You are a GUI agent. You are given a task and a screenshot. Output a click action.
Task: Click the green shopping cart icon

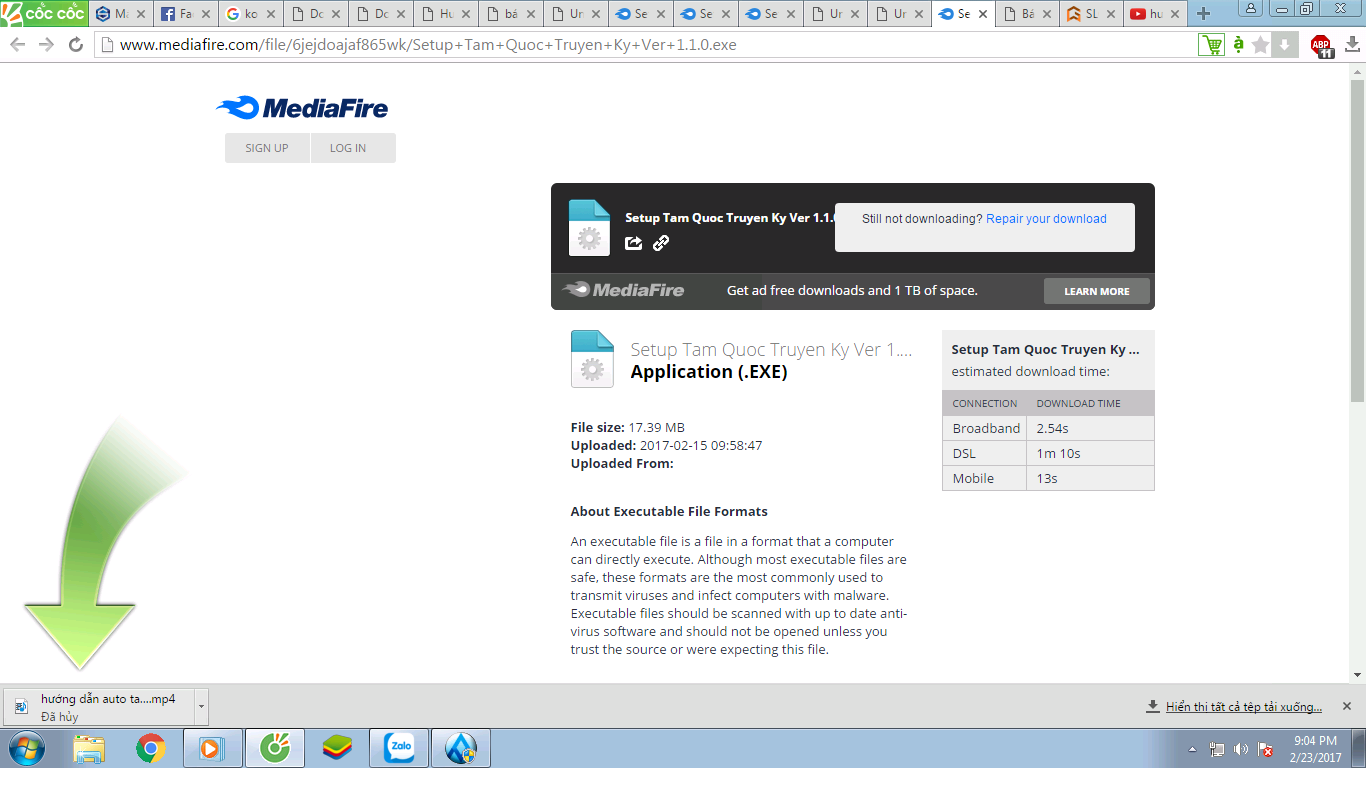tap(1211, 45)
